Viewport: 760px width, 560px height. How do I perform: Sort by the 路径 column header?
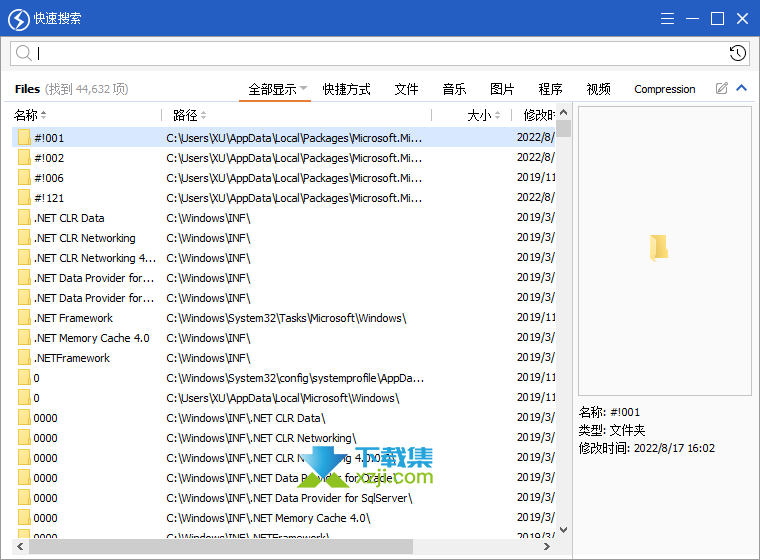pyautogui.click(x=186, y=115)
